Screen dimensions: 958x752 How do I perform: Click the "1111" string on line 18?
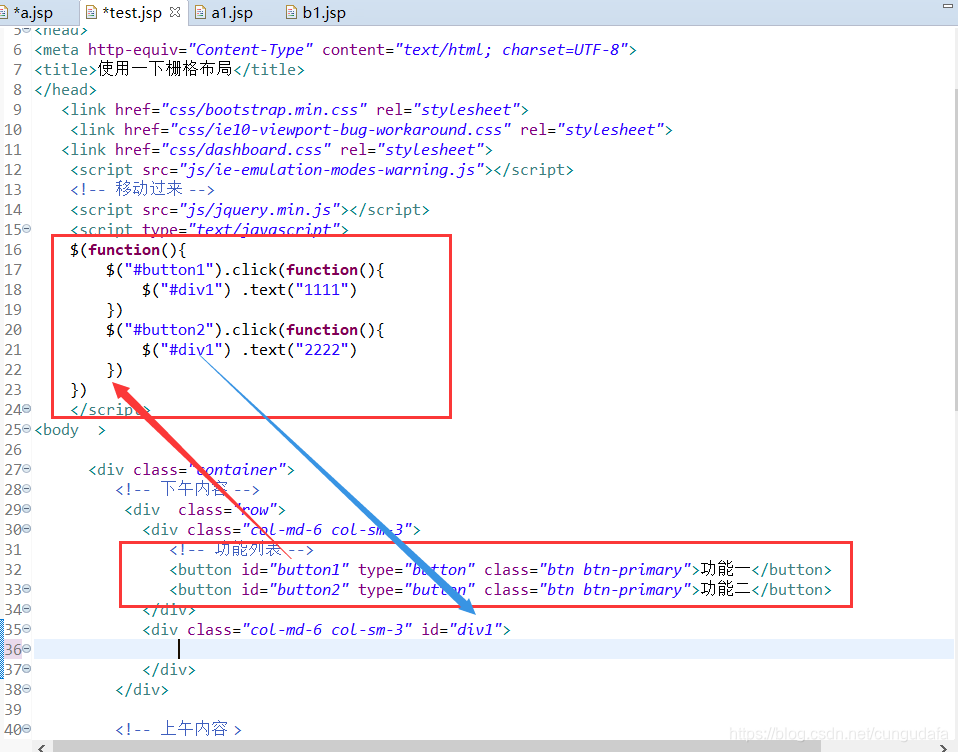[x=322, y=290]
